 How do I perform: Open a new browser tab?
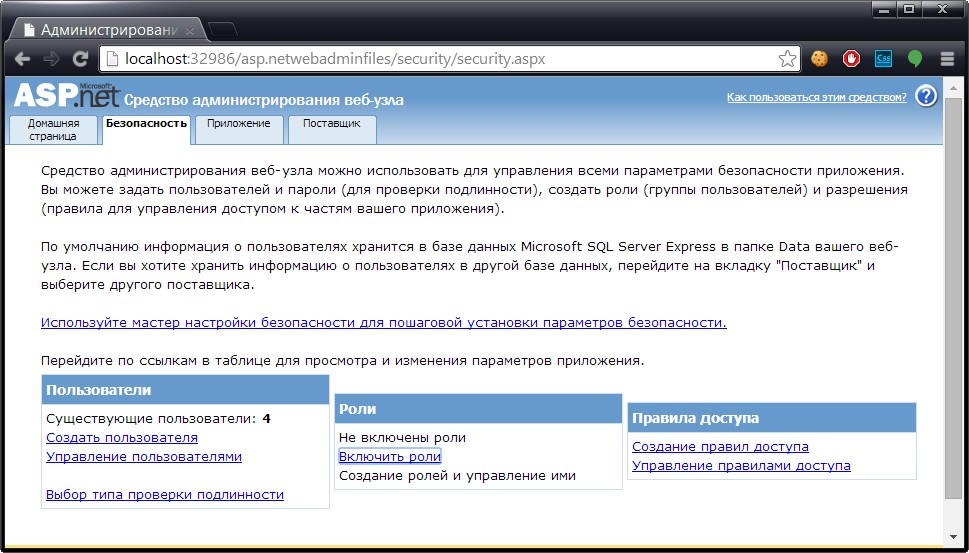[222, 29]
